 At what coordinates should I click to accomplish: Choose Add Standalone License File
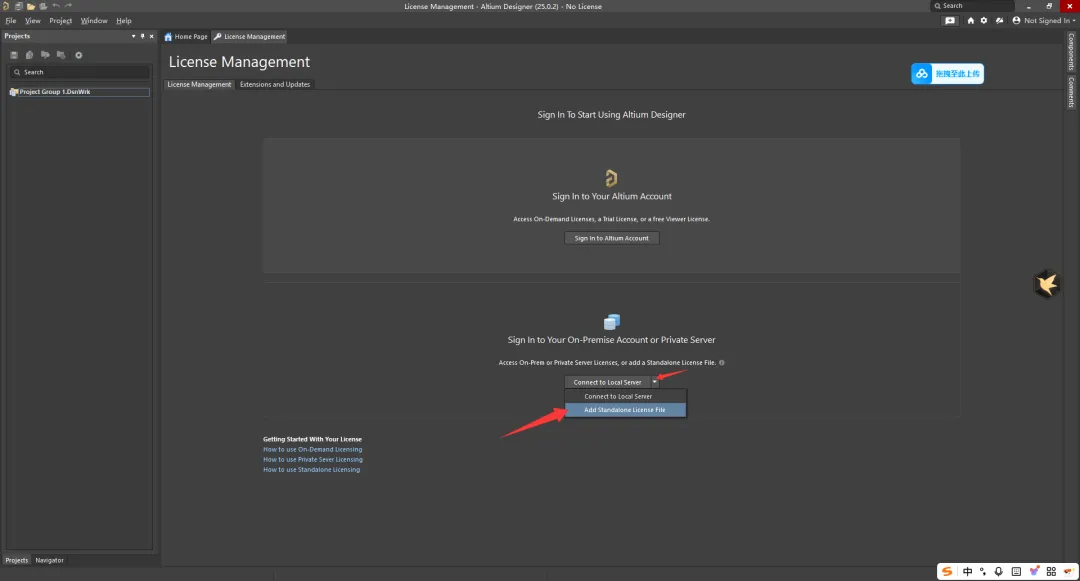[x=625, y=410]
